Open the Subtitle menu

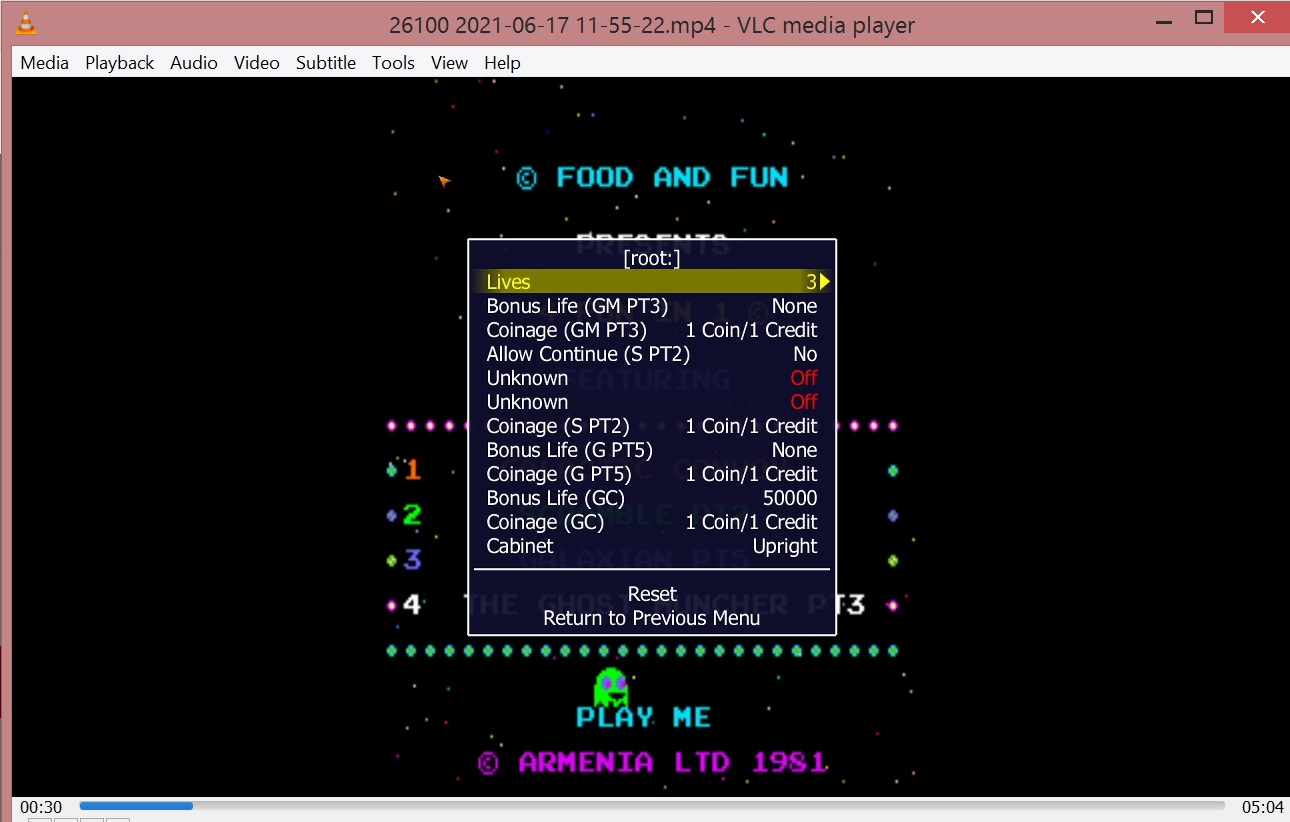pos(325,63)
